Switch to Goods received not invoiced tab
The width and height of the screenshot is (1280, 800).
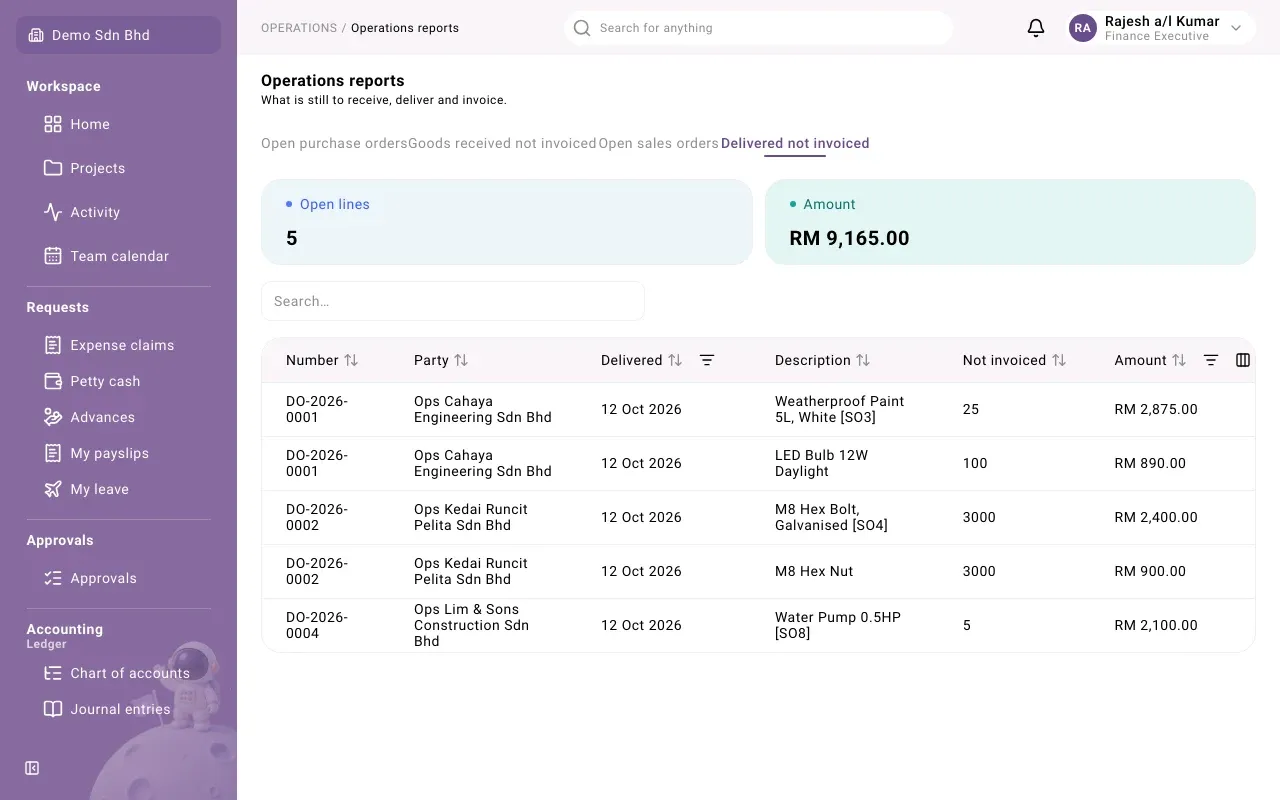(x=502, y=143)
